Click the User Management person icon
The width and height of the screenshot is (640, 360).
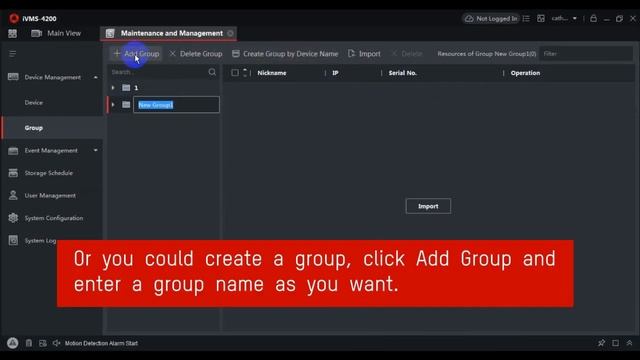coord(13,196)
